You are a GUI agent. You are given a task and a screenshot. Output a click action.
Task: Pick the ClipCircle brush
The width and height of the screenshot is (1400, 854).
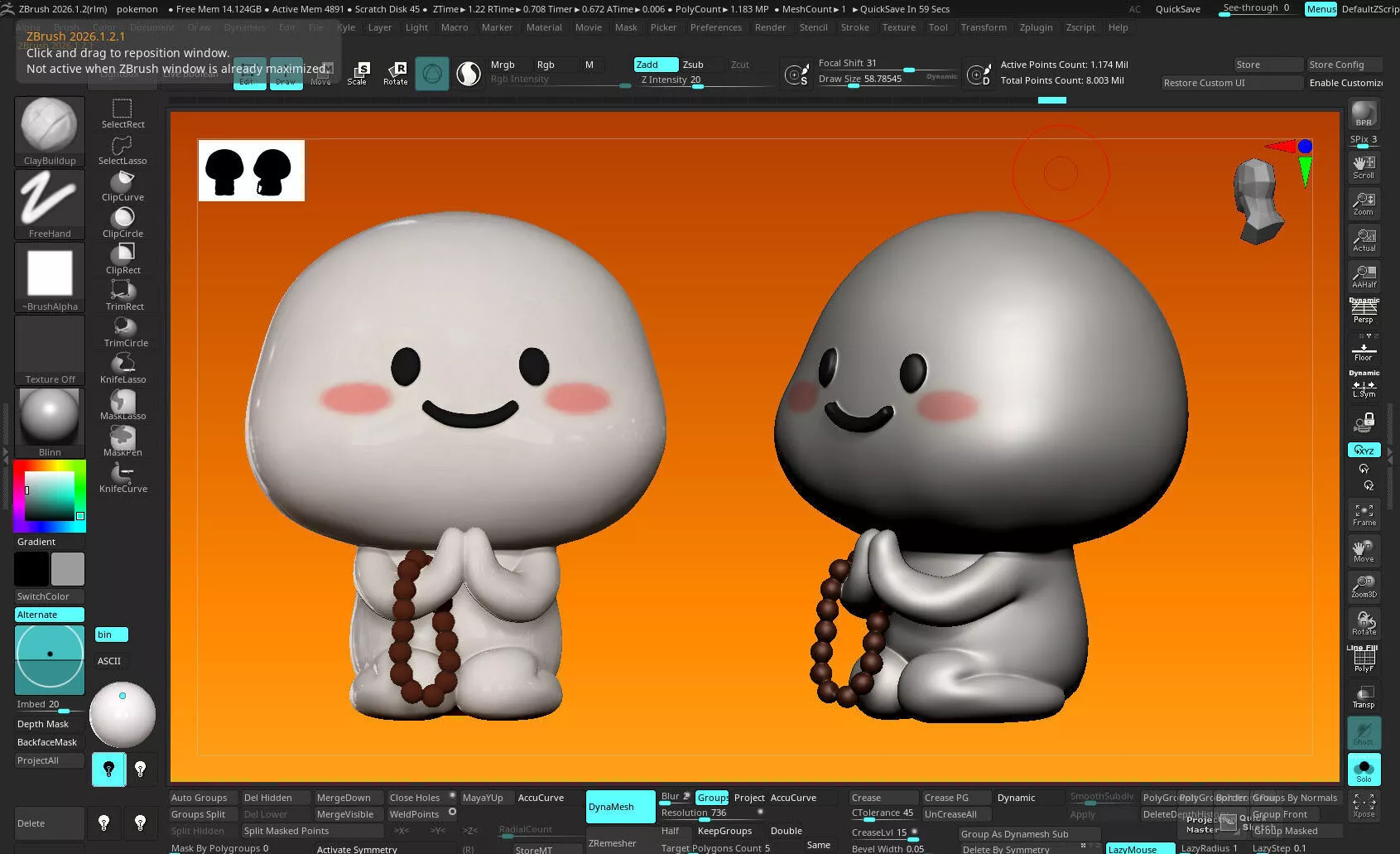click(x=123, y=223)
